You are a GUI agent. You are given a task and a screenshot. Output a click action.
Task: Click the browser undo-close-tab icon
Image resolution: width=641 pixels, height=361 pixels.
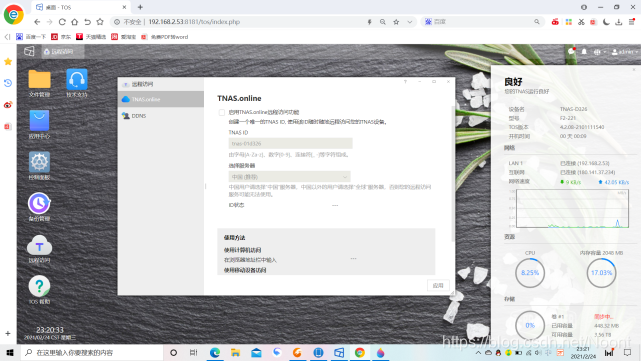point(87,22)
